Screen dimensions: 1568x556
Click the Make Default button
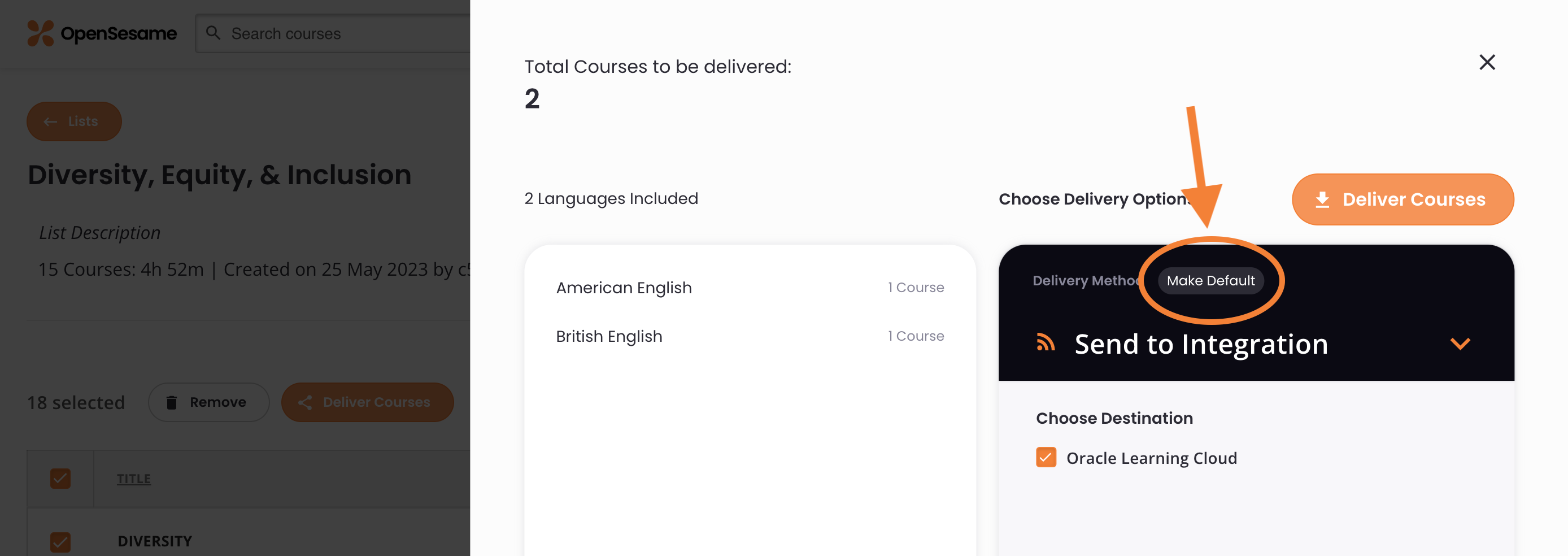(1210, 281)
